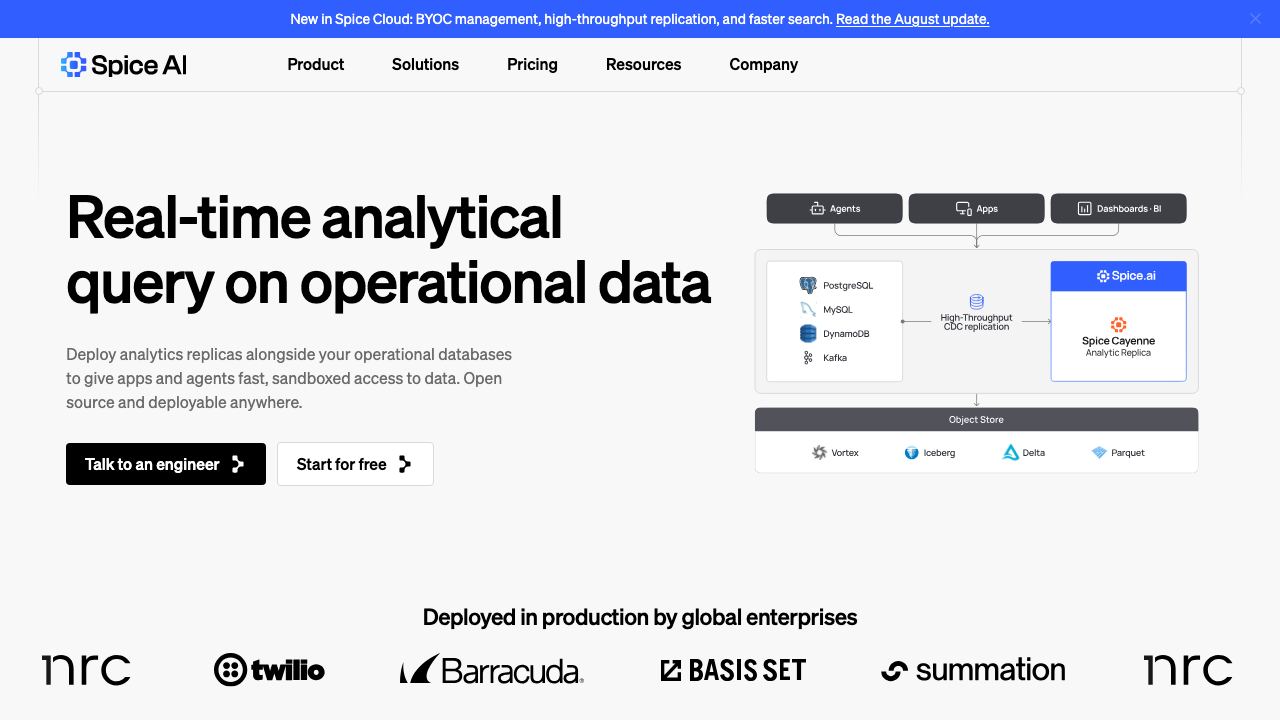Click the 'Real-time analytical query on operational data' heading
The image size is (1280, 720).
[x=388, y=249]
